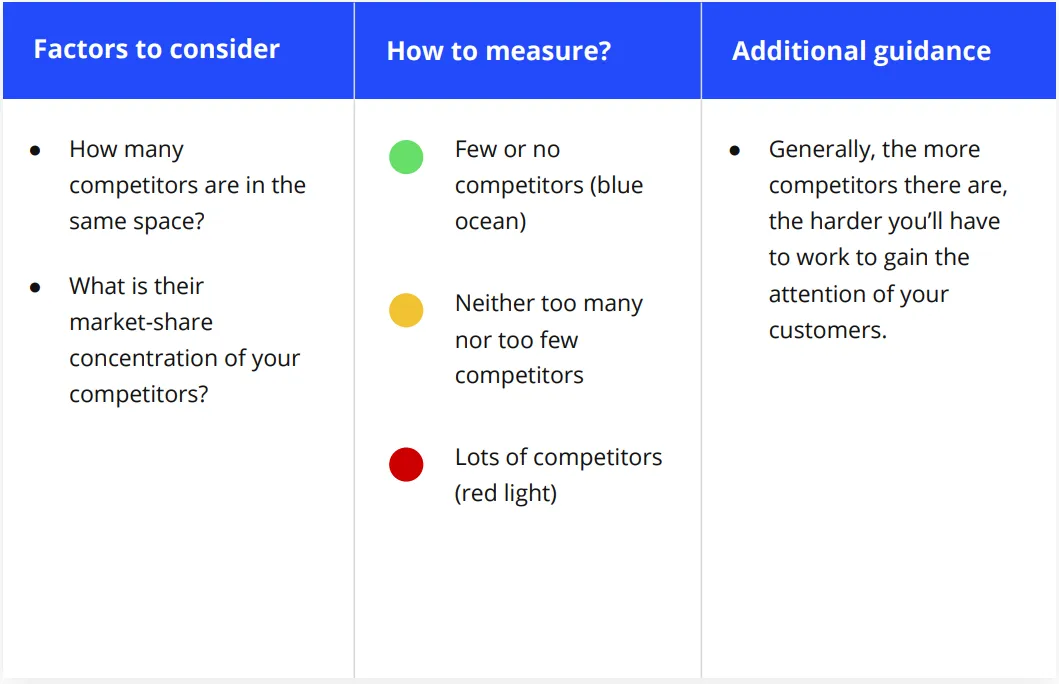Click the word 'customers.' in guidance
Screen dimensions: 1059x684
coord(827,330)
